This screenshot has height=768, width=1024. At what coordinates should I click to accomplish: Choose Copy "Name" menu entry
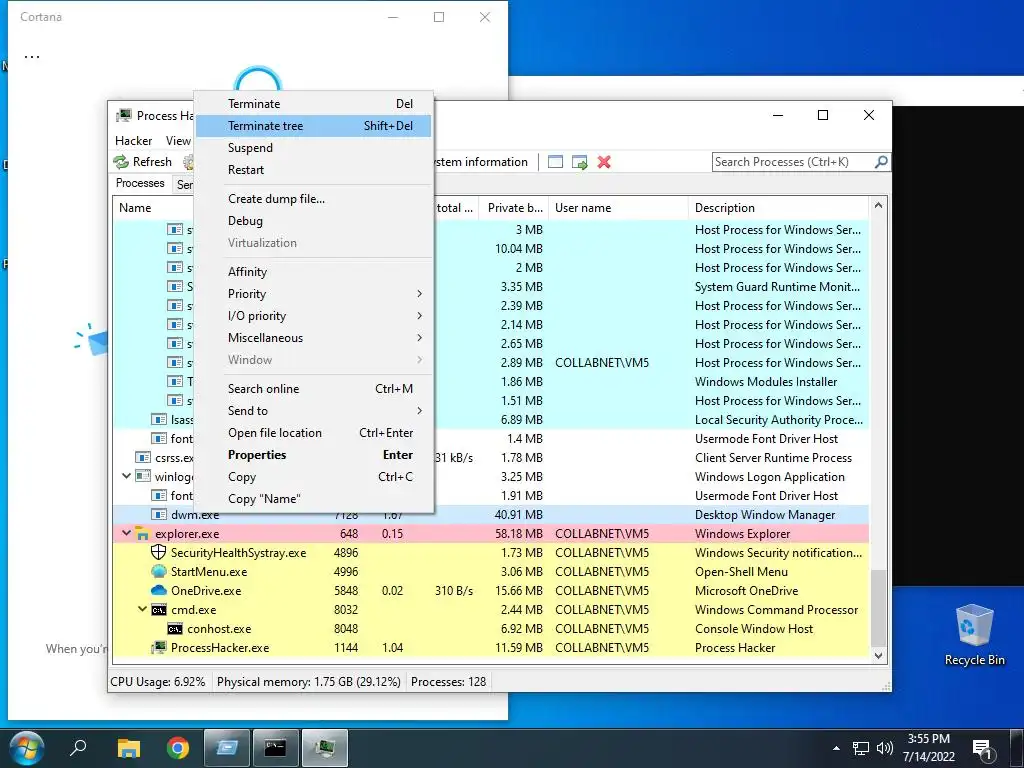[313, 499]
